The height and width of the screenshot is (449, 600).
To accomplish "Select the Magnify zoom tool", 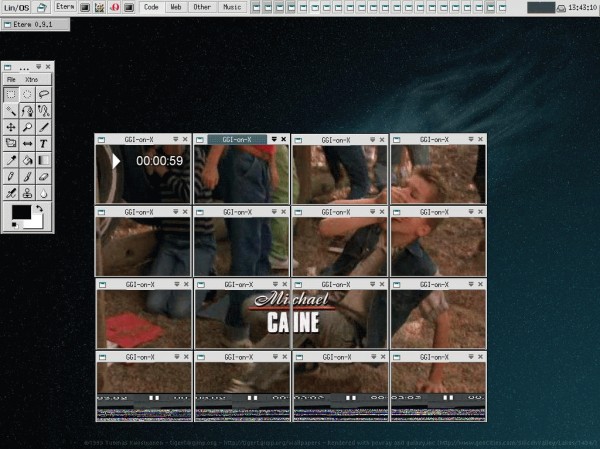I will [27, 127].
